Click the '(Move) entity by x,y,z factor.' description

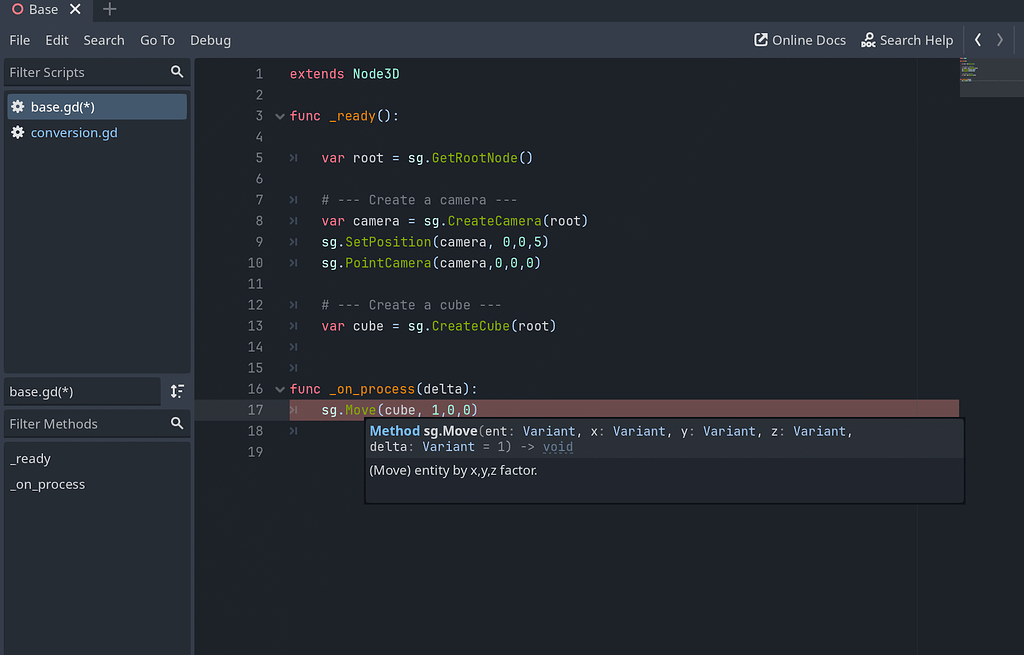click(x=453, y=470)
